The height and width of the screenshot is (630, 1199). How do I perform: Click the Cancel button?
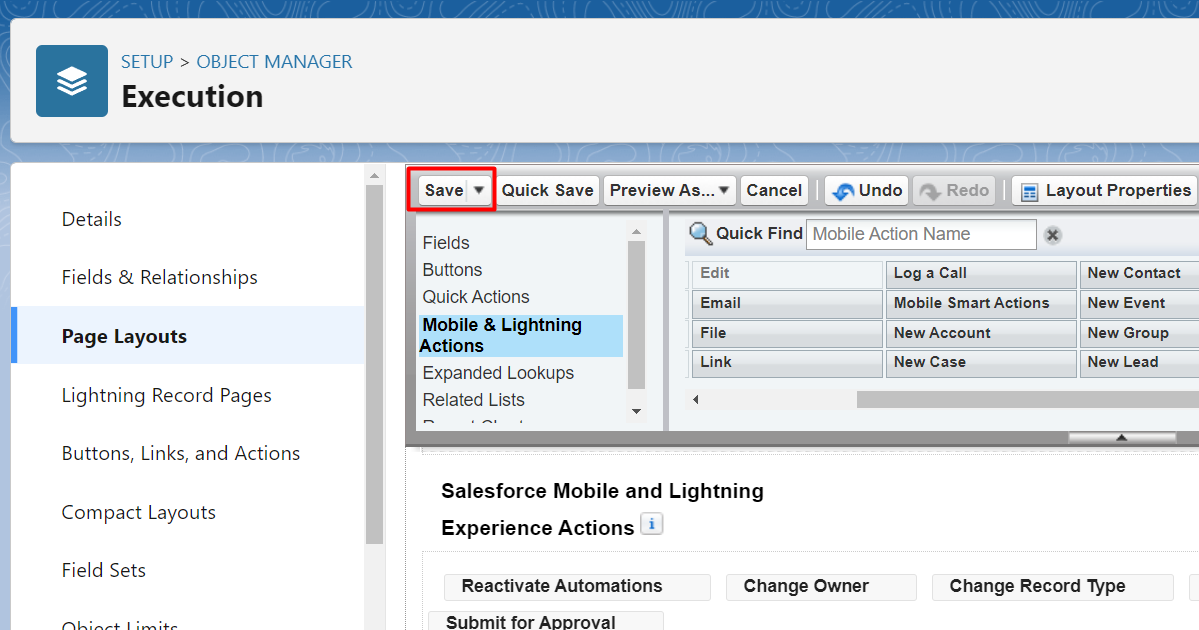[x=774, y=190]
